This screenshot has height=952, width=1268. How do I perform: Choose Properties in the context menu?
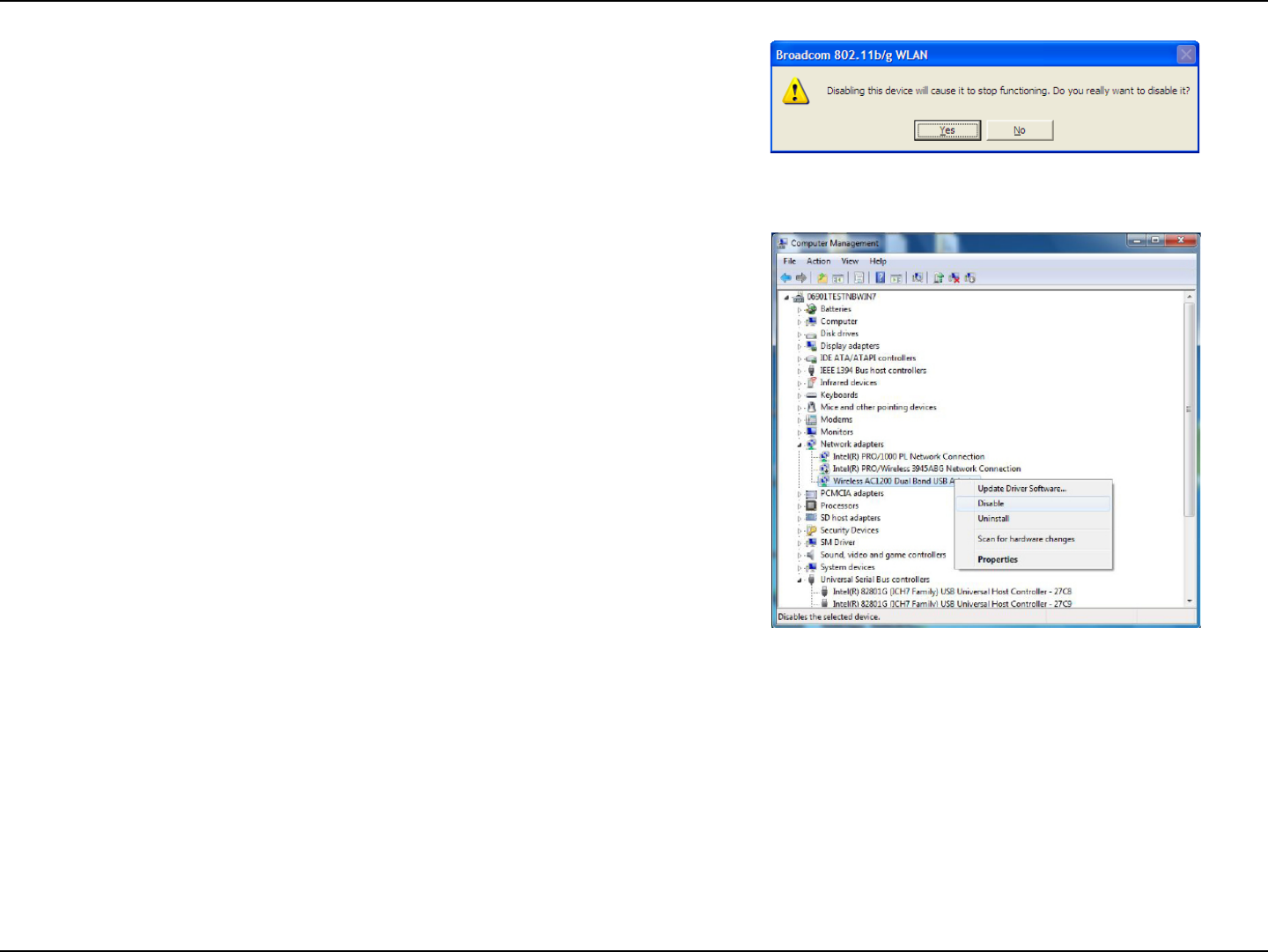(1034, 560)
